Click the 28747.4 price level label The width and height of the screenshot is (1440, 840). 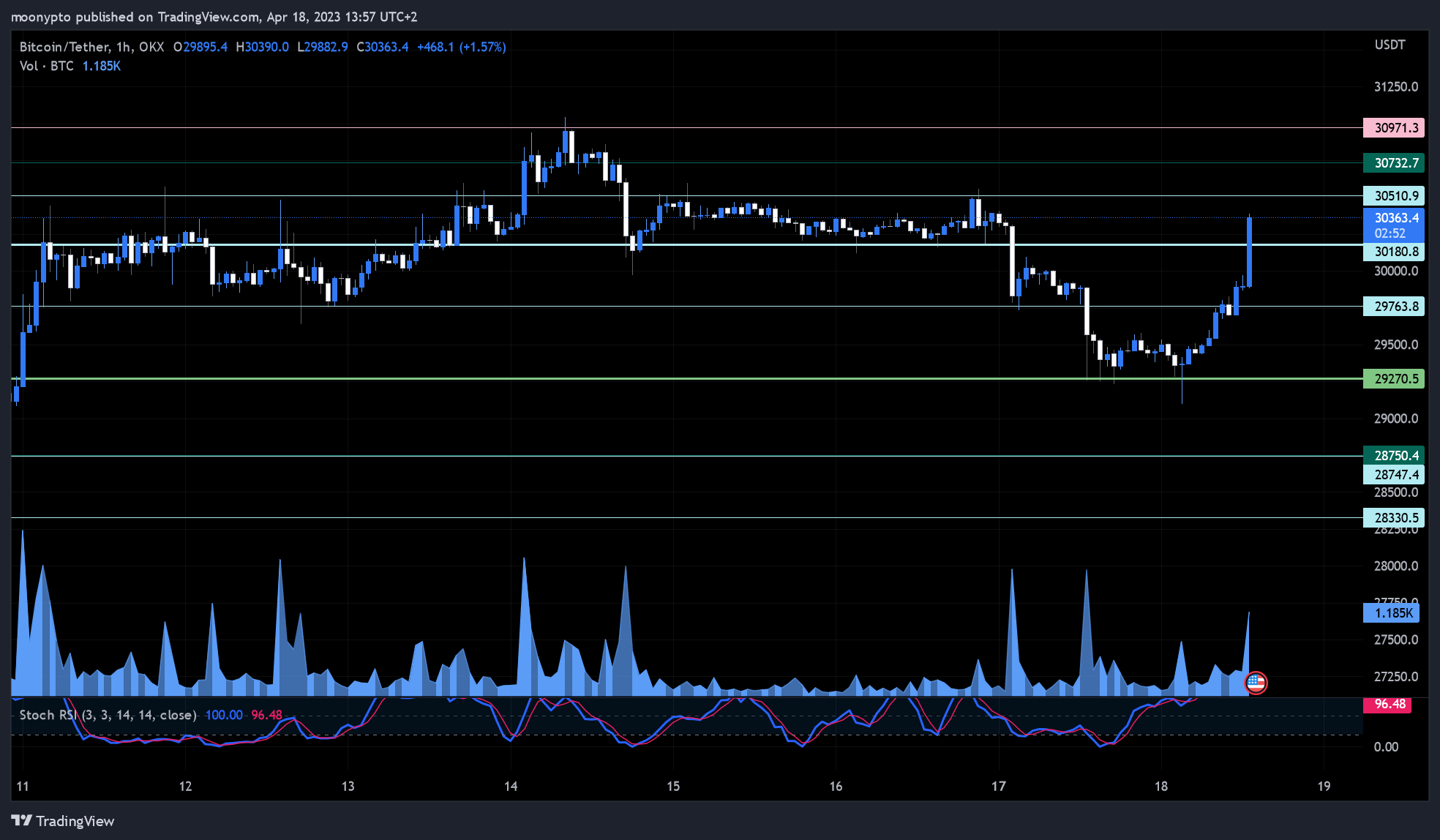coord(1394,475)
